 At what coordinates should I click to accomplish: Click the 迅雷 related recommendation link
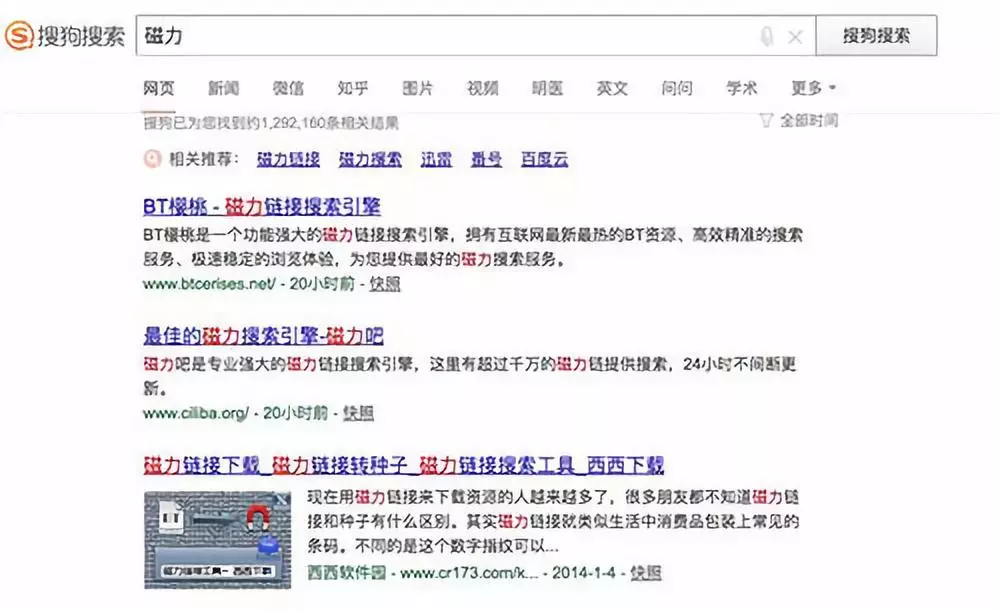click(x=436, y=159)
